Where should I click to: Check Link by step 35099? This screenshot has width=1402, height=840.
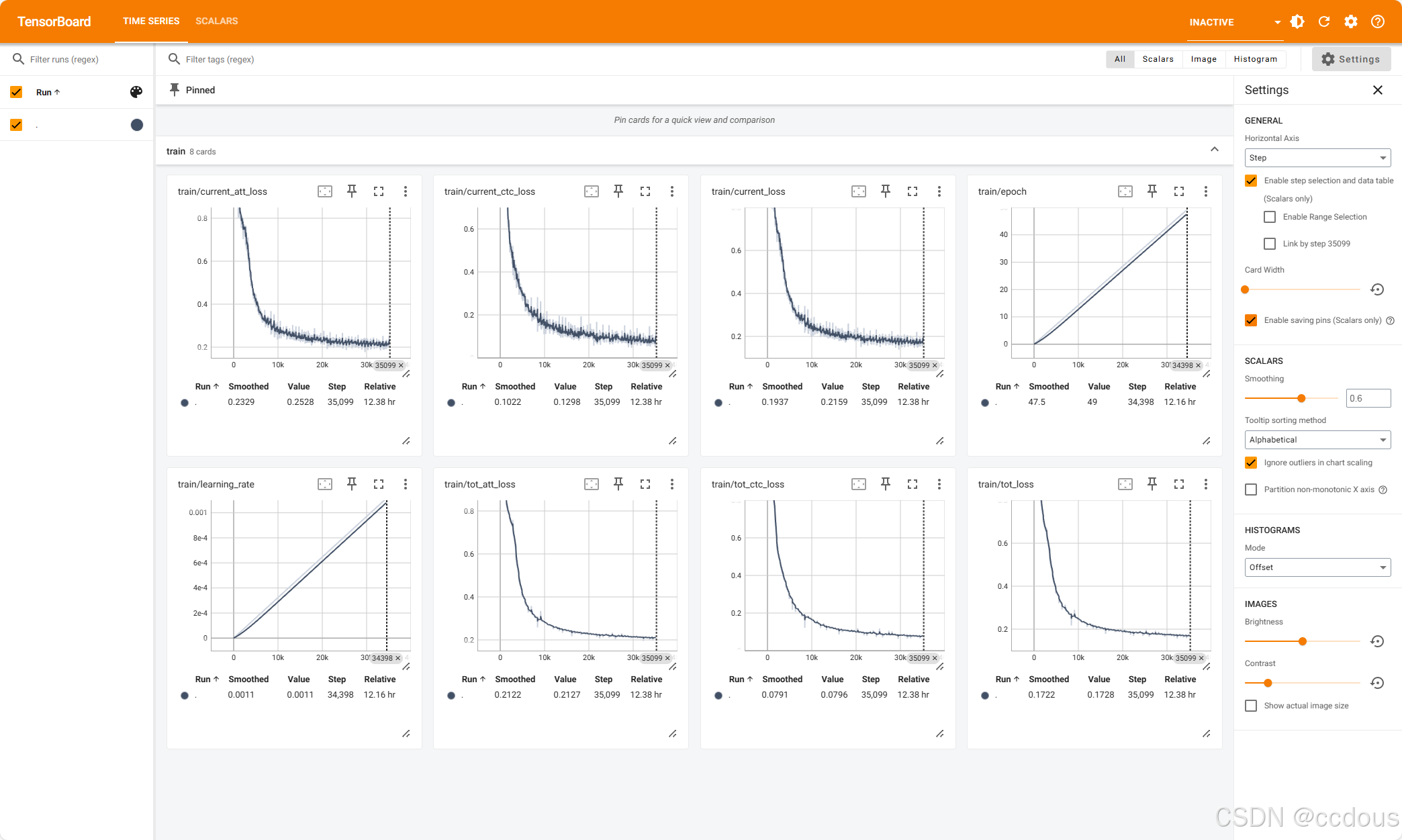click(x=1270, y=244)
